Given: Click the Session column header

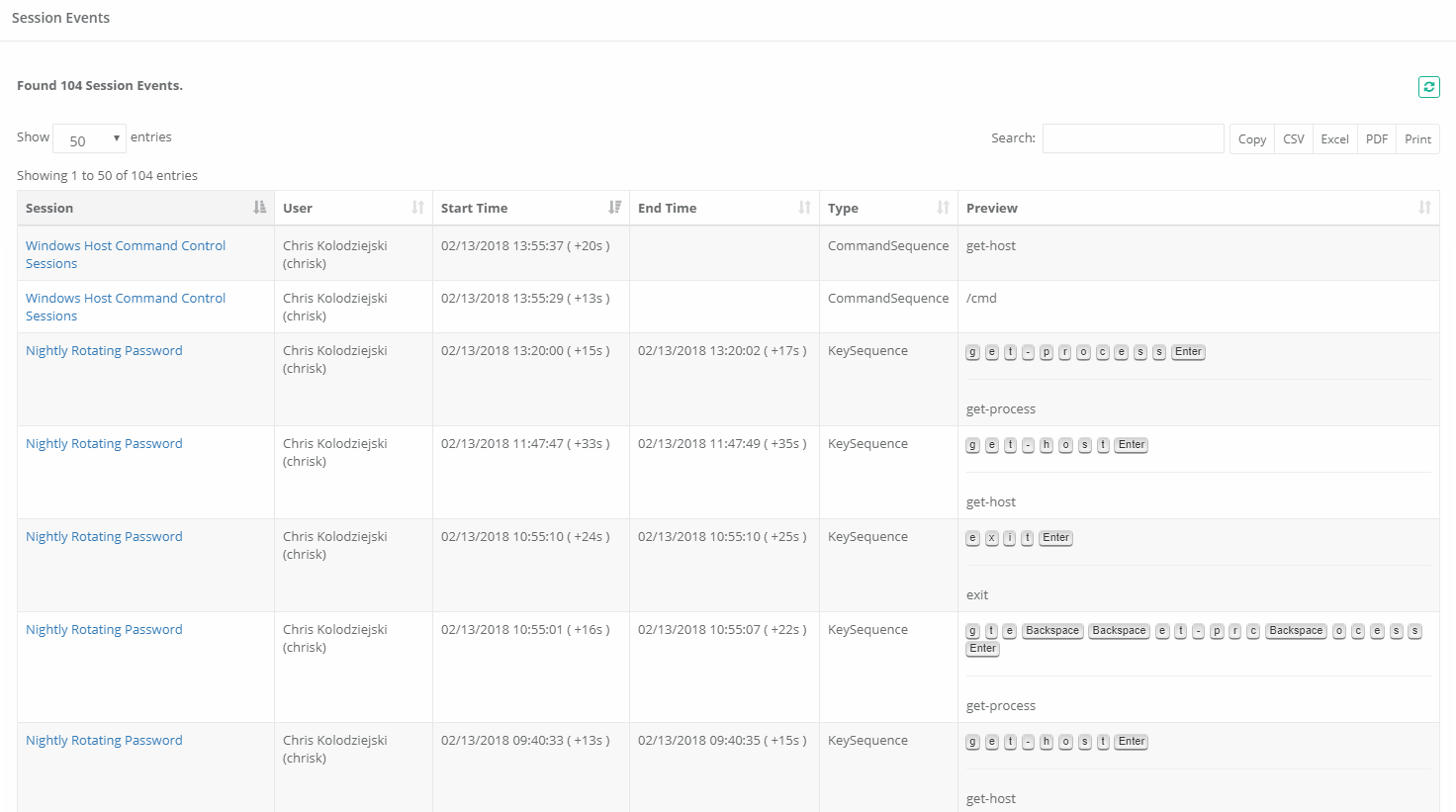Looking at the screenshot, I should click(x=49, y=208).
